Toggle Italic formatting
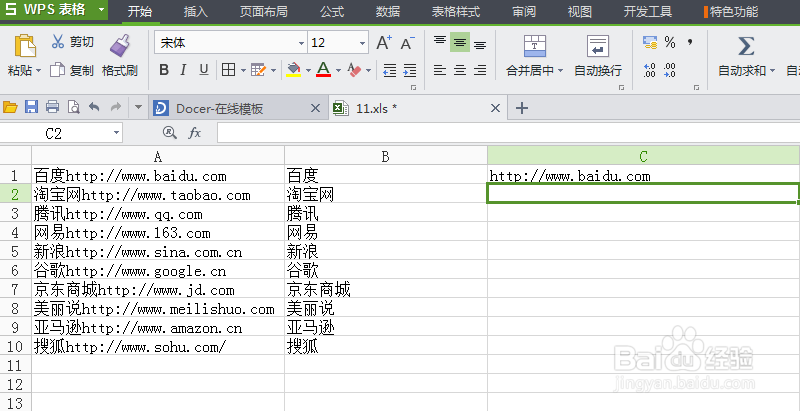This screenshot has width=800, height=411. pos(184,70)
